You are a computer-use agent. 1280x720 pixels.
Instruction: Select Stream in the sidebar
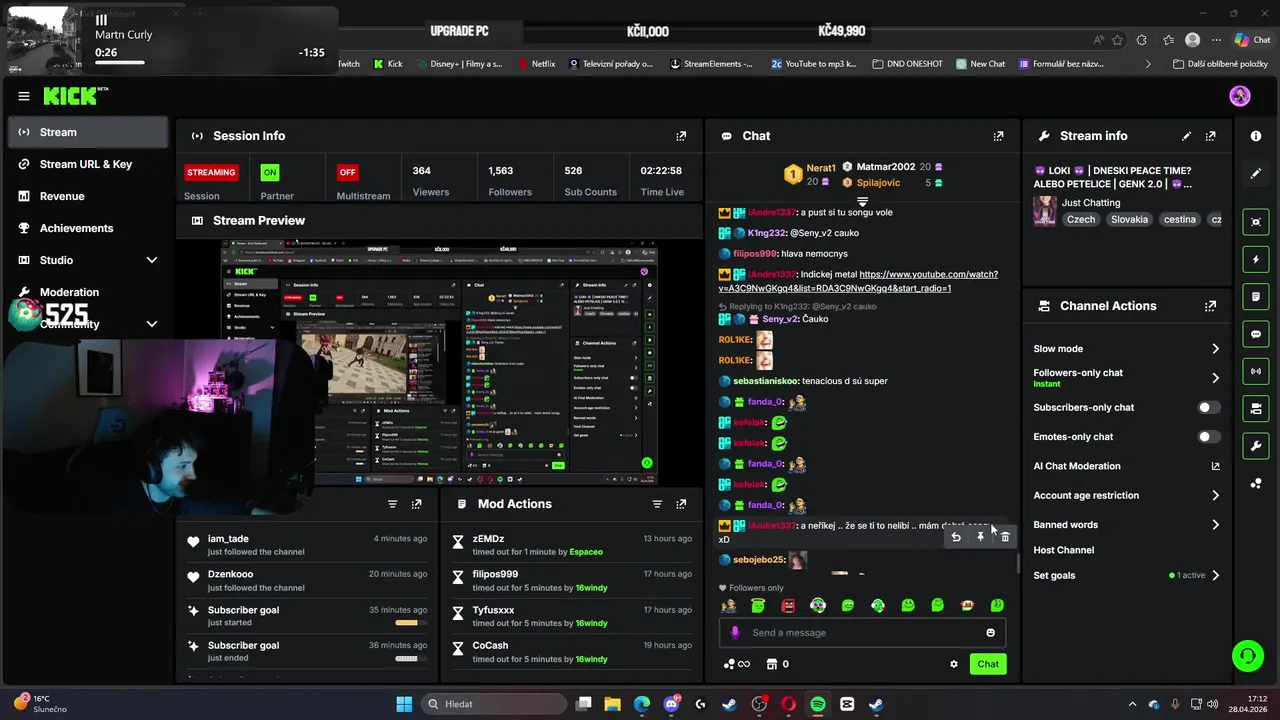point(88,132)
